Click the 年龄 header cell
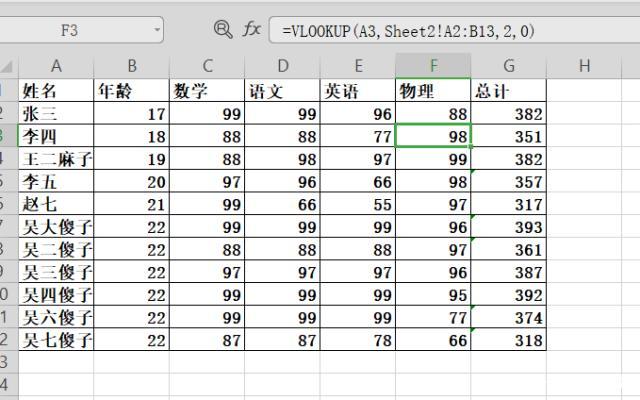Image resolution: width=640 pixels, height=400 pixels. (131, 90)
